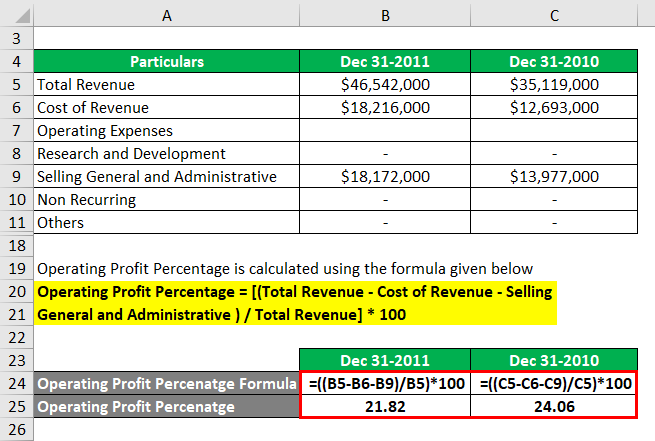655x441 pixels.
Task: Select column C header
Action: pyautogui.click(x=554, y=15)
